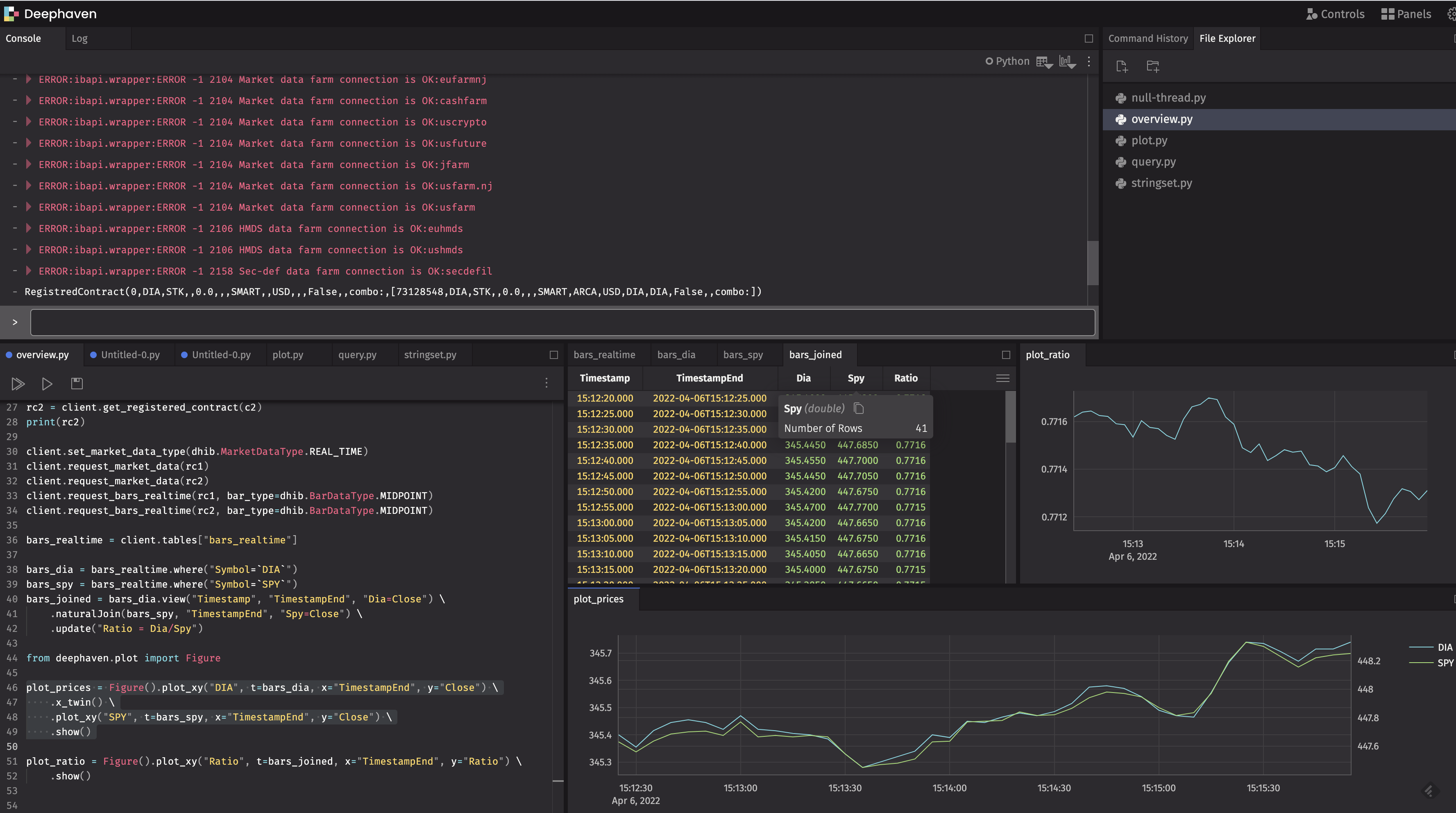
Task: Switch to the Command History tab
Action: (x=1148, y=39)
